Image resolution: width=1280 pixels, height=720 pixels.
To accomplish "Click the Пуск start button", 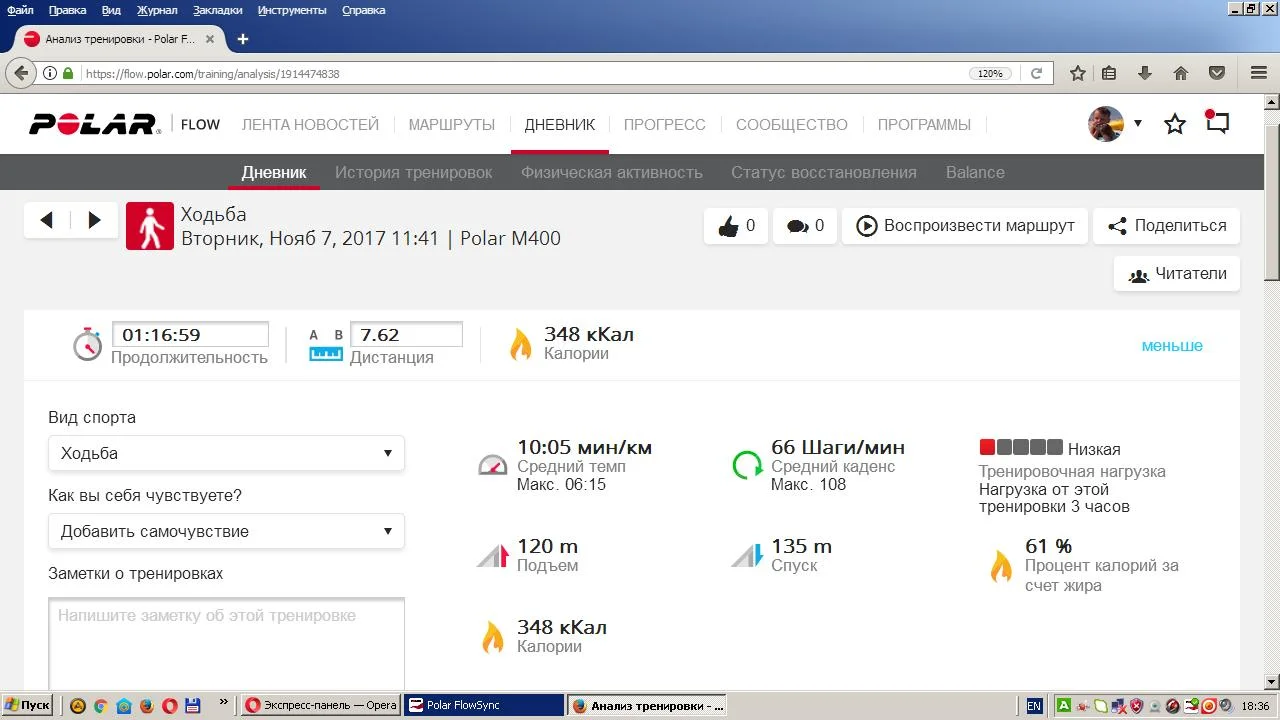I will pyautogui.click(x=27, y=705).
